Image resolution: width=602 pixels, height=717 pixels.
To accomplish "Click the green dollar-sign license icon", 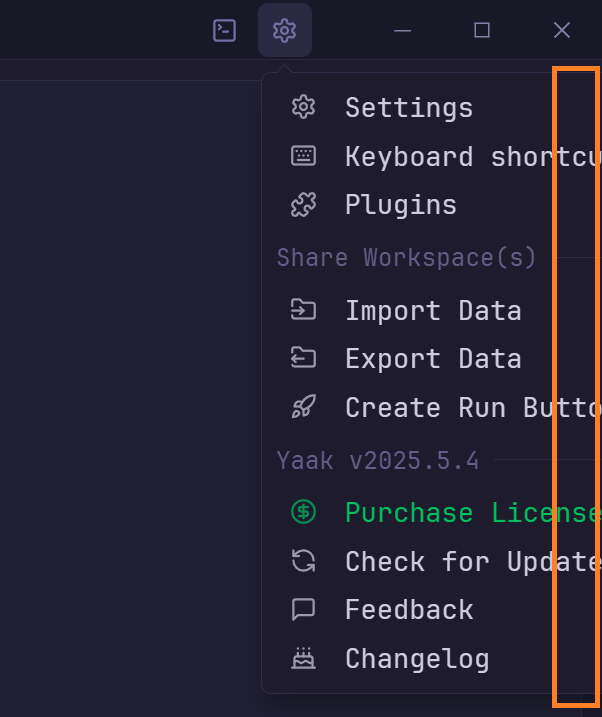I will point(303,512).
